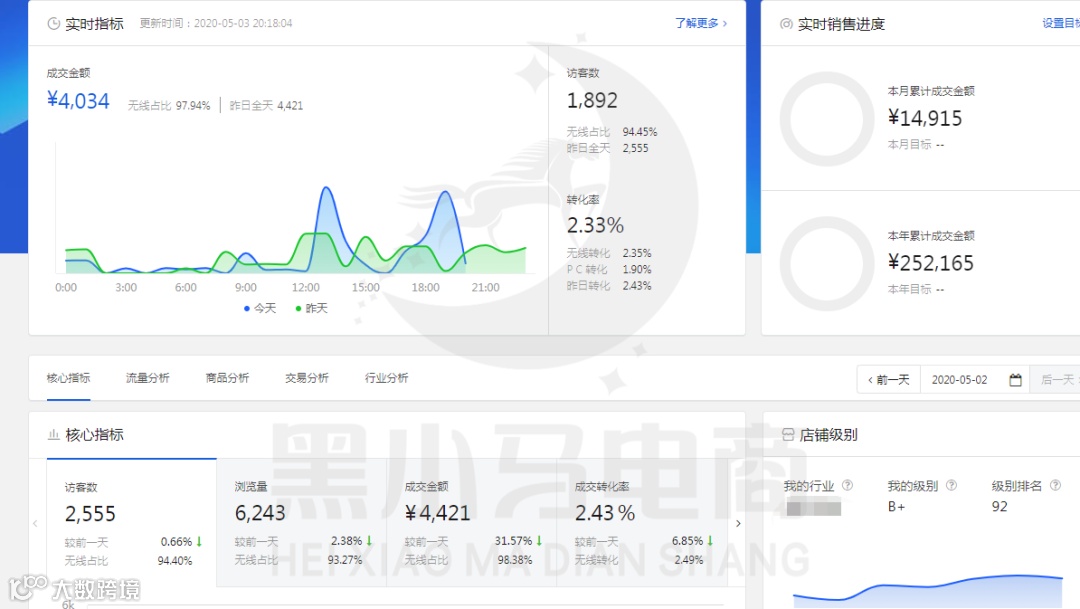Image resolution: width=1080 pixels, height=609 pixels.
Task: Click the yearly progress ring
Action: tap(827, 263)
